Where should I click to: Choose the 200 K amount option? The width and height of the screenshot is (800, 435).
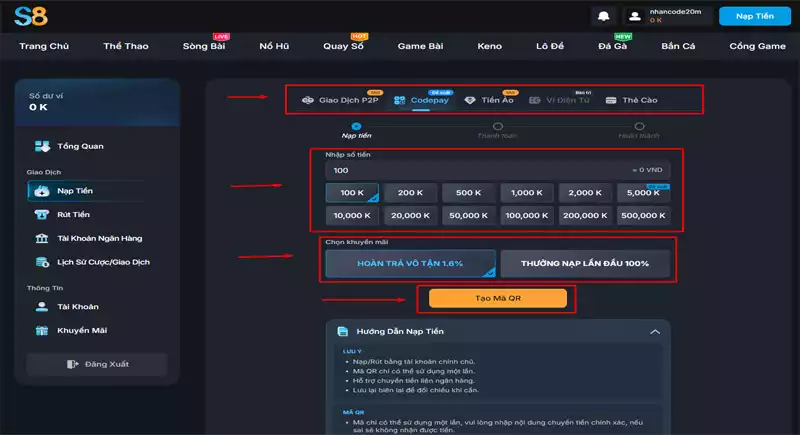click(x=410, y=193)
